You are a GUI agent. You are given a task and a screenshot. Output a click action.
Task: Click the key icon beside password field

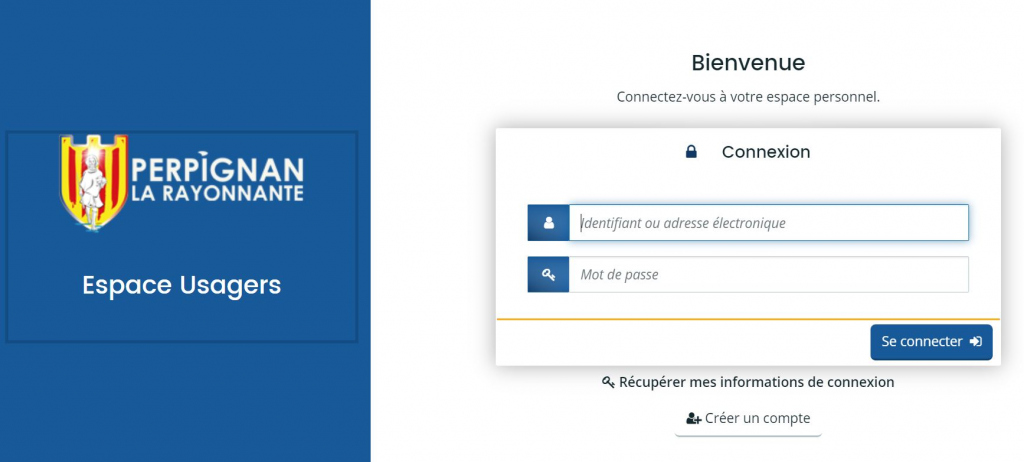548,274
